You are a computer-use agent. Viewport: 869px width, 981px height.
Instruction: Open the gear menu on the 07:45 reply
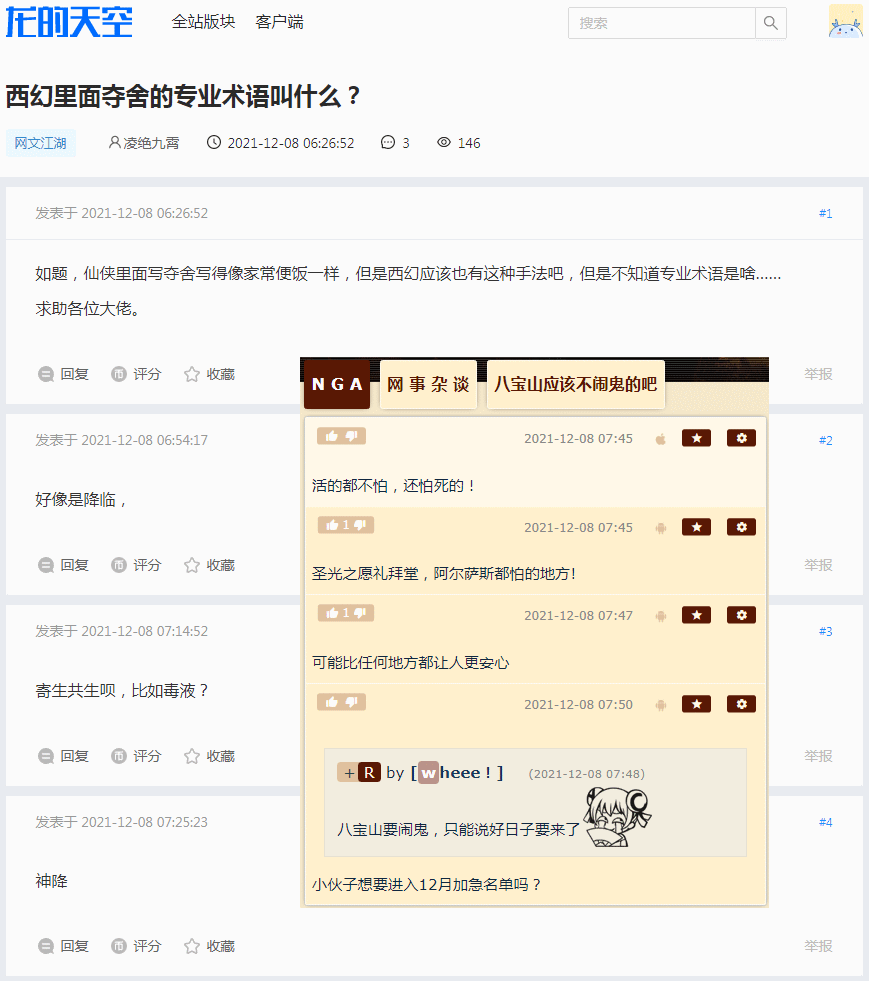click(741, 437)
